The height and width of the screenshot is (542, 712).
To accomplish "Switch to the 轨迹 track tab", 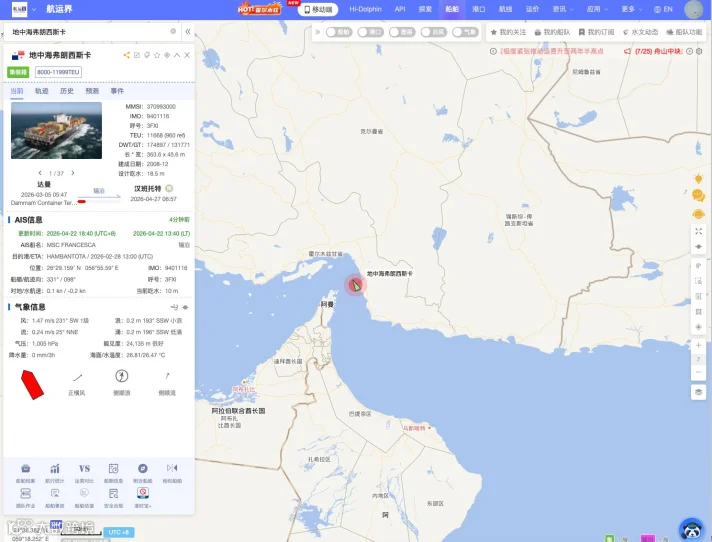I will [x=42, y=91].
